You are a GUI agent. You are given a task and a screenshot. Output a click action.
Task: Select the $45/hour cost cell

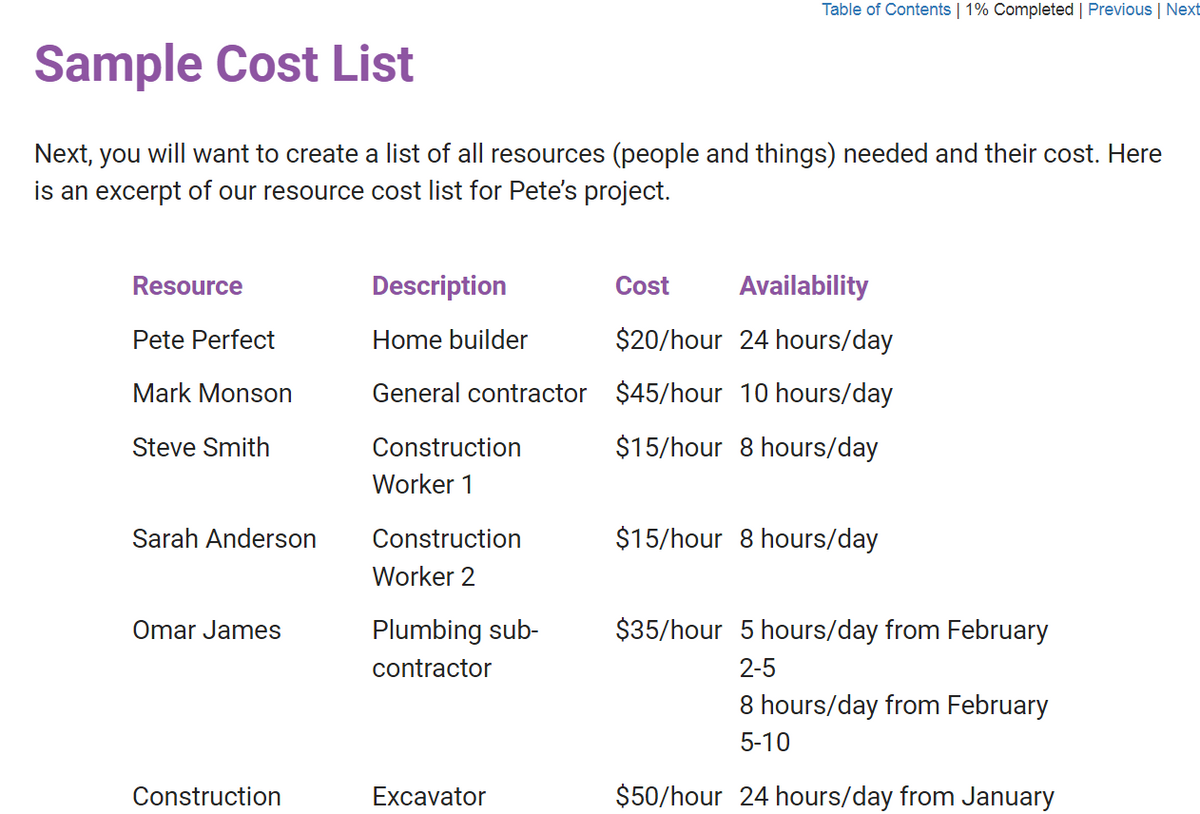tap(668, 394)
